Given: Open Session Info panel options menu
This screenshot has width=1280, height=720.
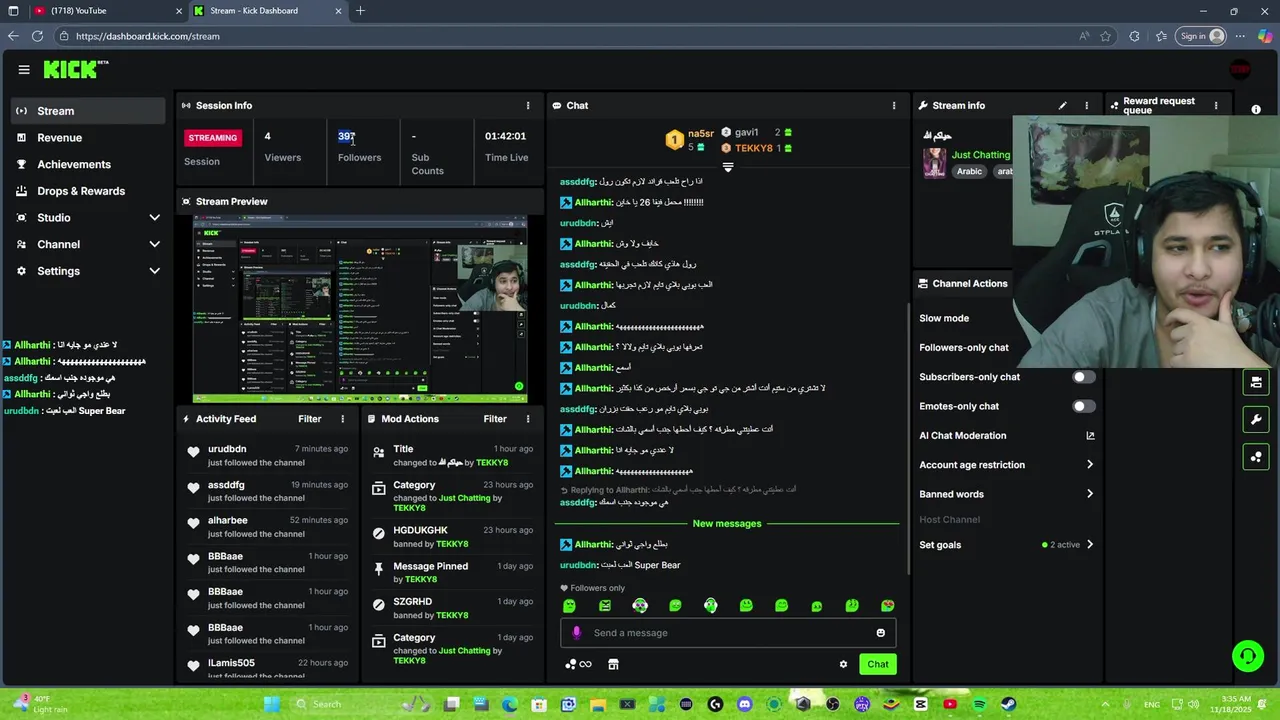Looking at the screenshot, I should [x=528, y=105].
